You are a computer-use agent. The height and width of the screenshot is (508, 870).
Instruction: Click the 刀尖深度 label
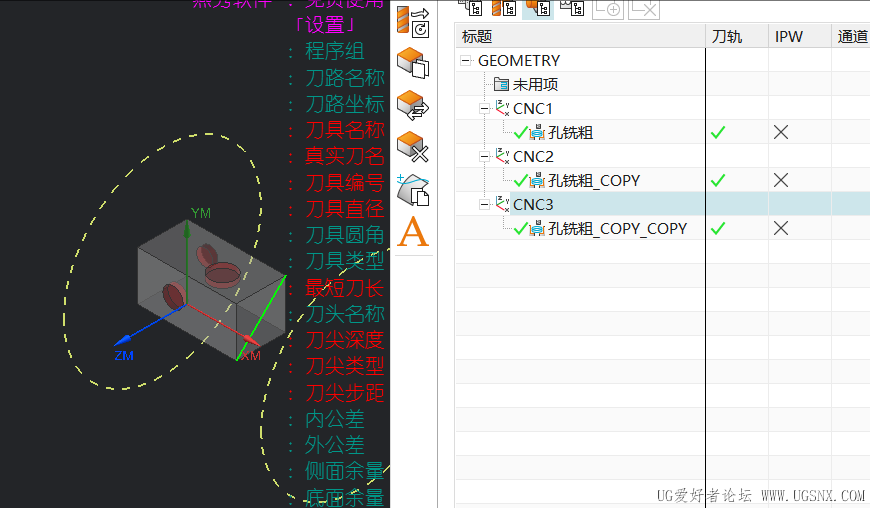pos(345,340)
